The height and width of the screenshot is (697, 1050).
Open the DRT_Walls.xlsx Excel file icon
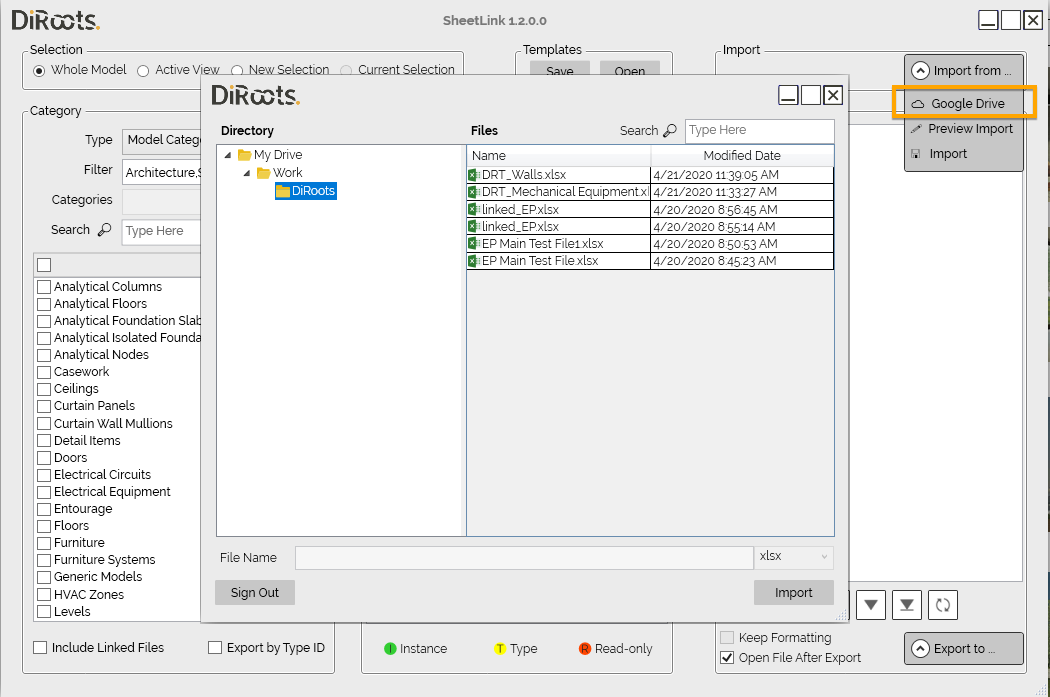point(474,175)
